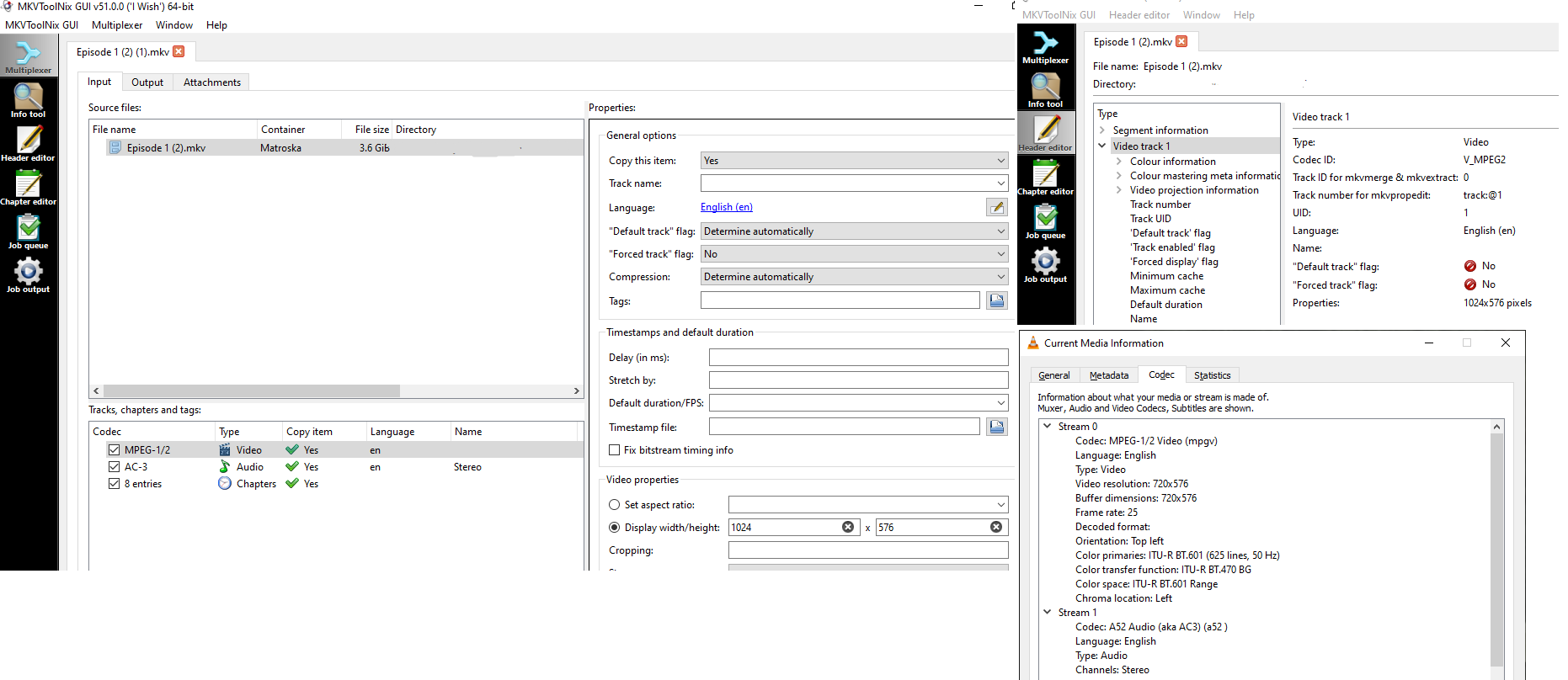Select Set aspect ratio radio button

tap(614, 505)
